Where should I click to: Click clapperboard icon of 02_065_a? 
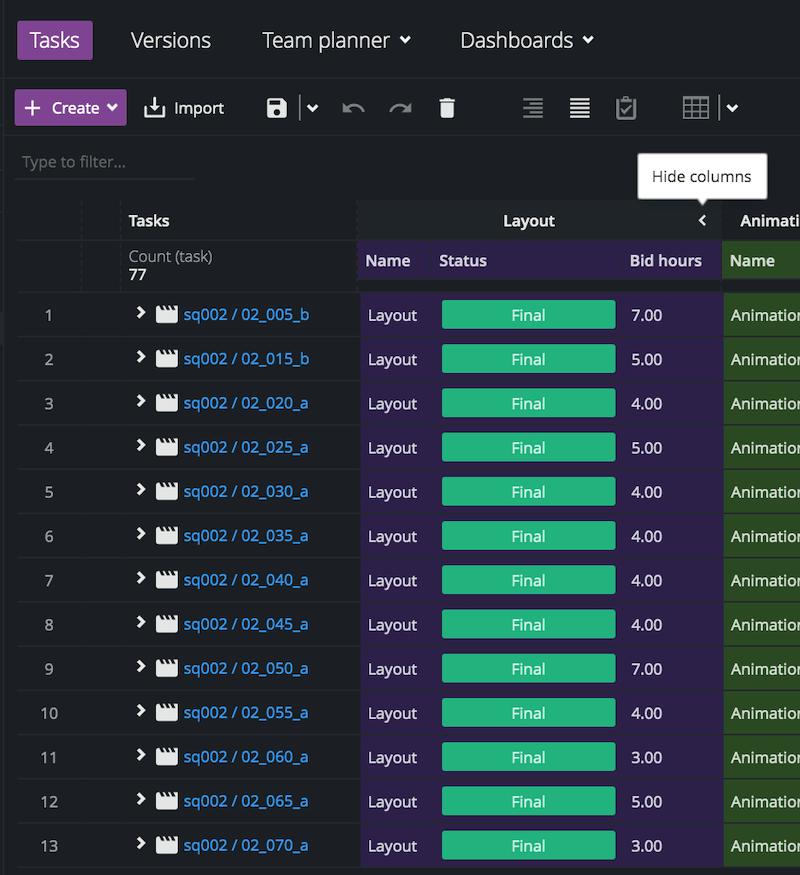coord(166,800)
